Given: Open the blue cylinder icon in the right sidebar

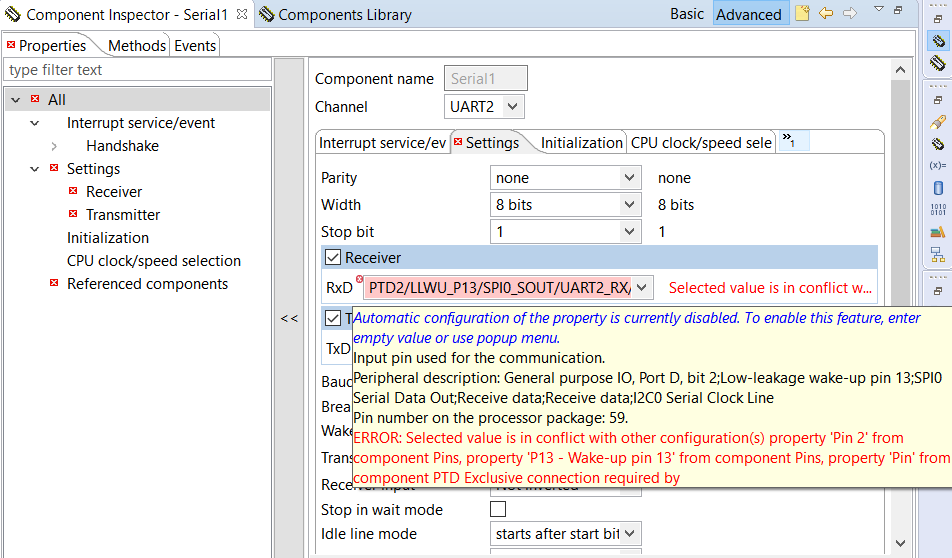Looking at the screenshot, I should [938, 188].
